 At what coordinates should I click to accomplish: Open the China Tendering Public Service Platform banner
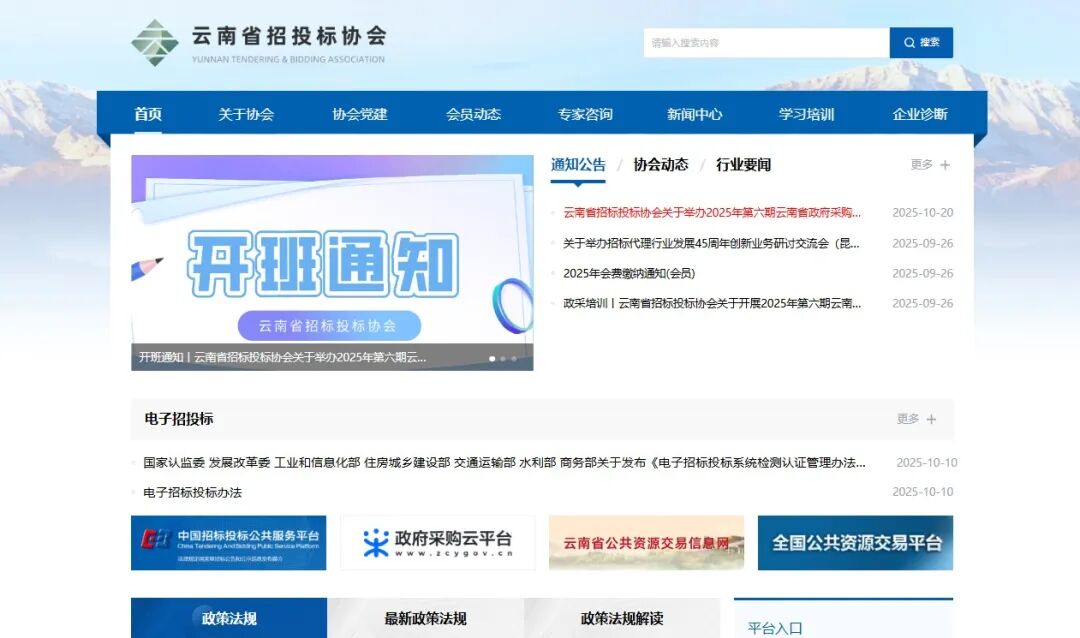228,543
